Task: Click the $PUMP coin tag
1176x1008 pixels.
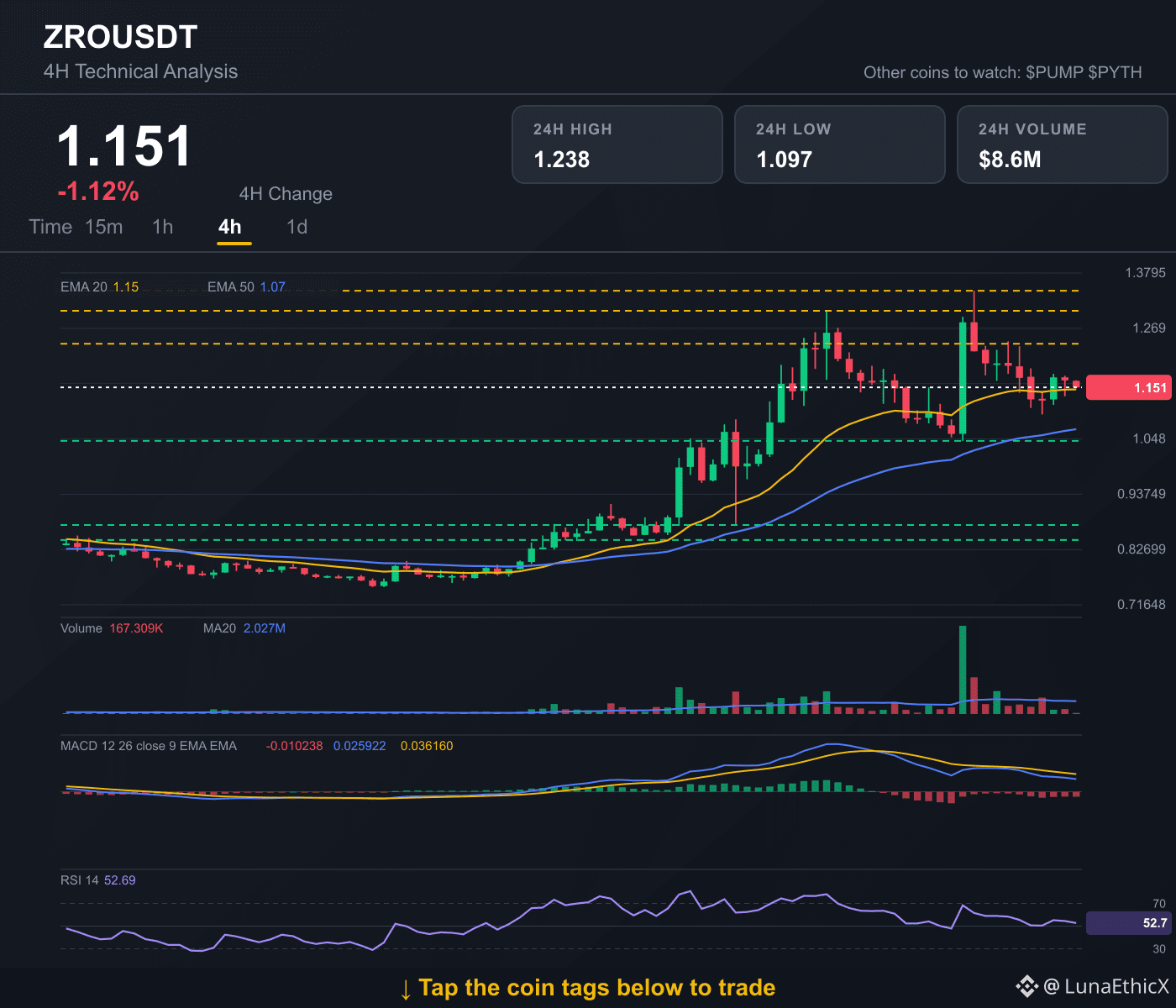Action: click(1055, 72)
